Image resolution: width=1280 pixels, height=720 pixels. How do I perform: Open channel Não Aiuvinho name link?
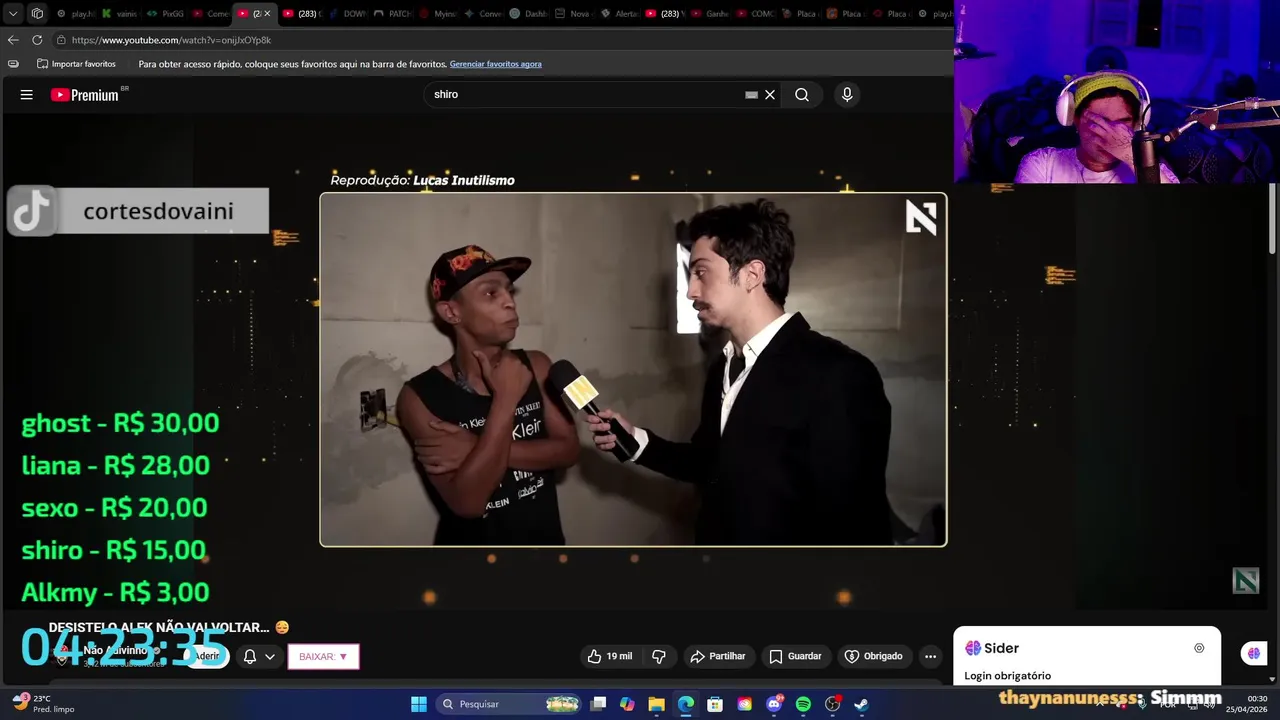coord(114,651)
